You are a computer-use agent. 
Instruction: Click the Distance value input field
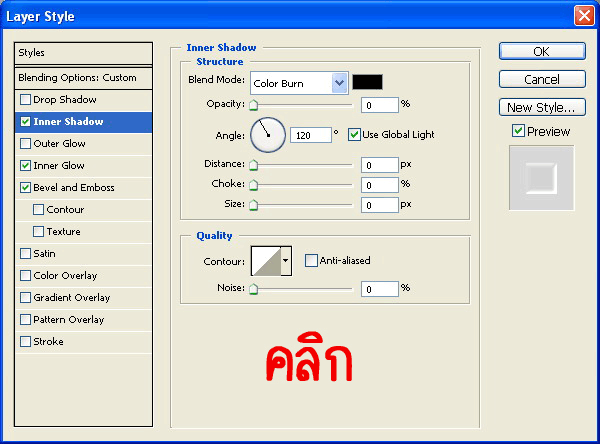click(x=380, y=165)
